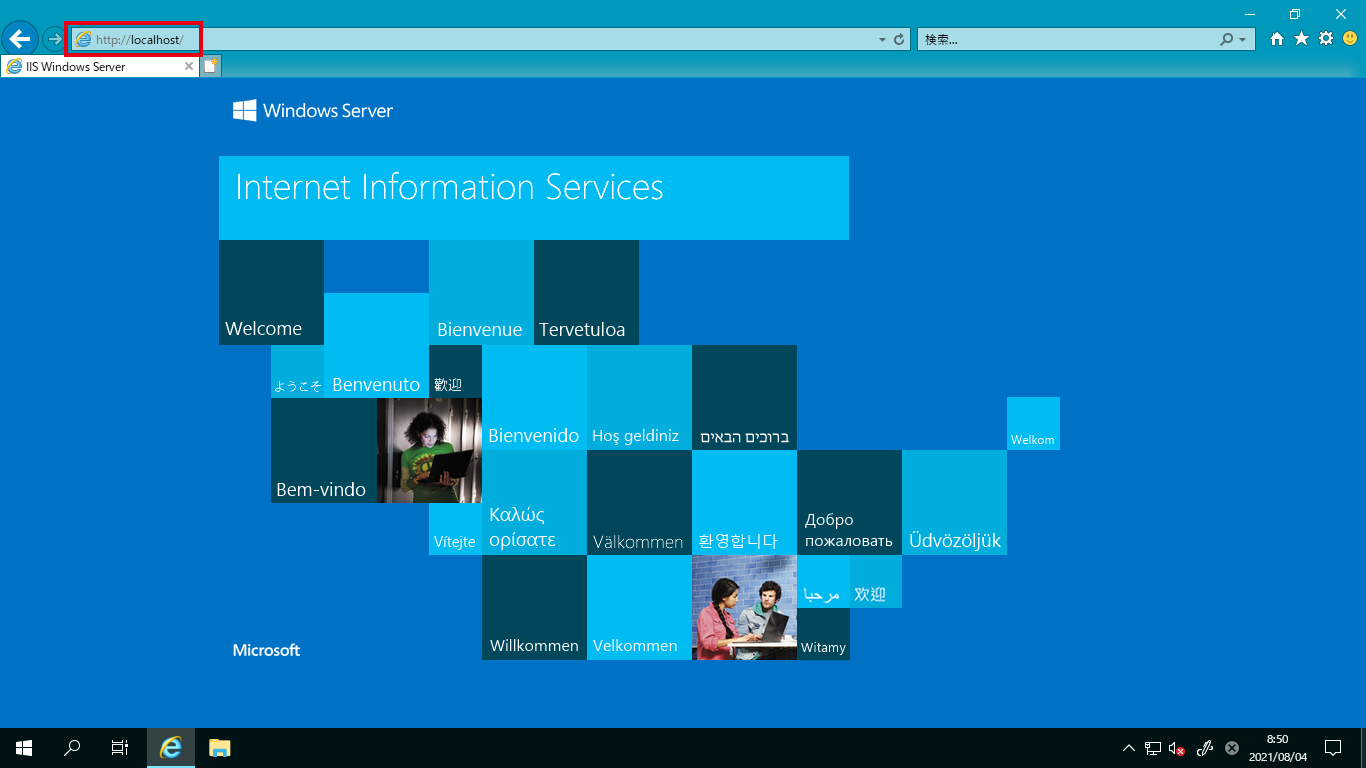Click the tray icon with X circle
The image size is (1366, 768).
pos(1232,747)
